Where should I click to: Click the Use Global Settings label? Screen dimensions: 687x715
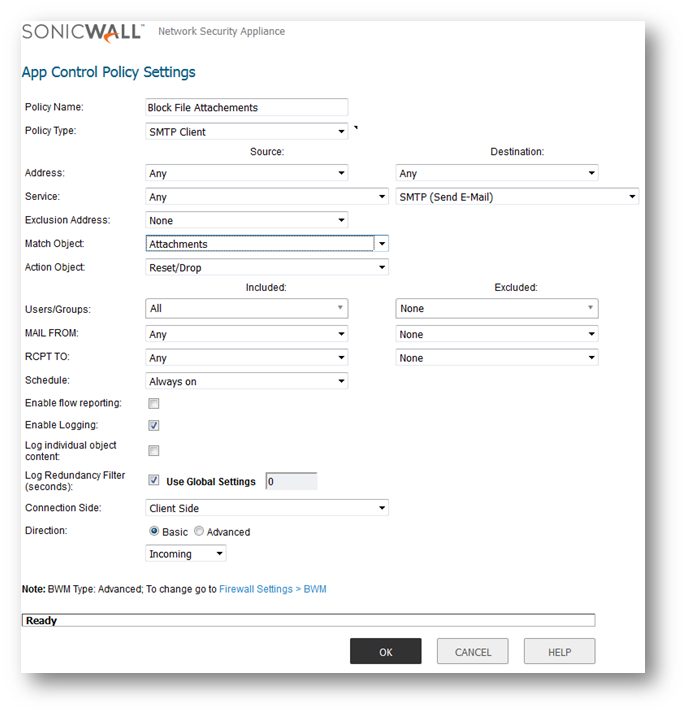pyautogui.click(x=211, y=482)
